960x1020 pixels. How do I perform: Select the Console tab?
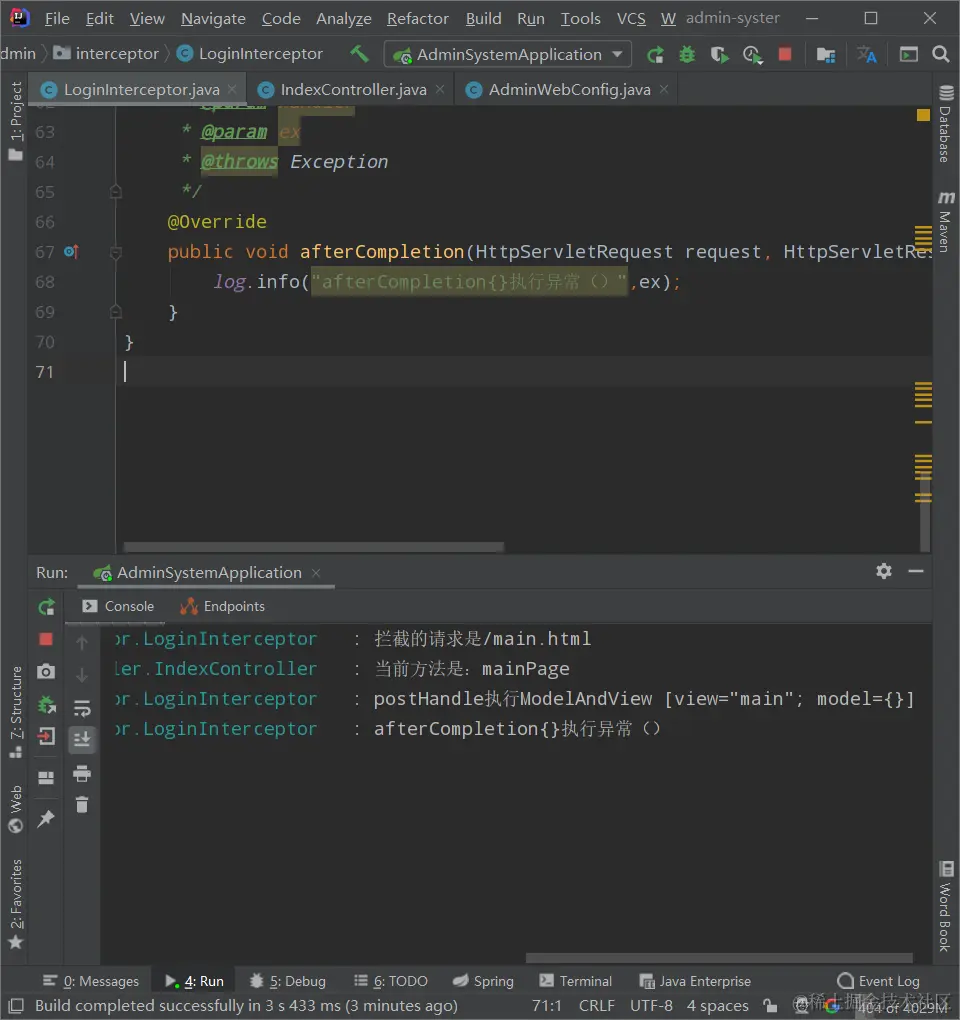point(118,606)
